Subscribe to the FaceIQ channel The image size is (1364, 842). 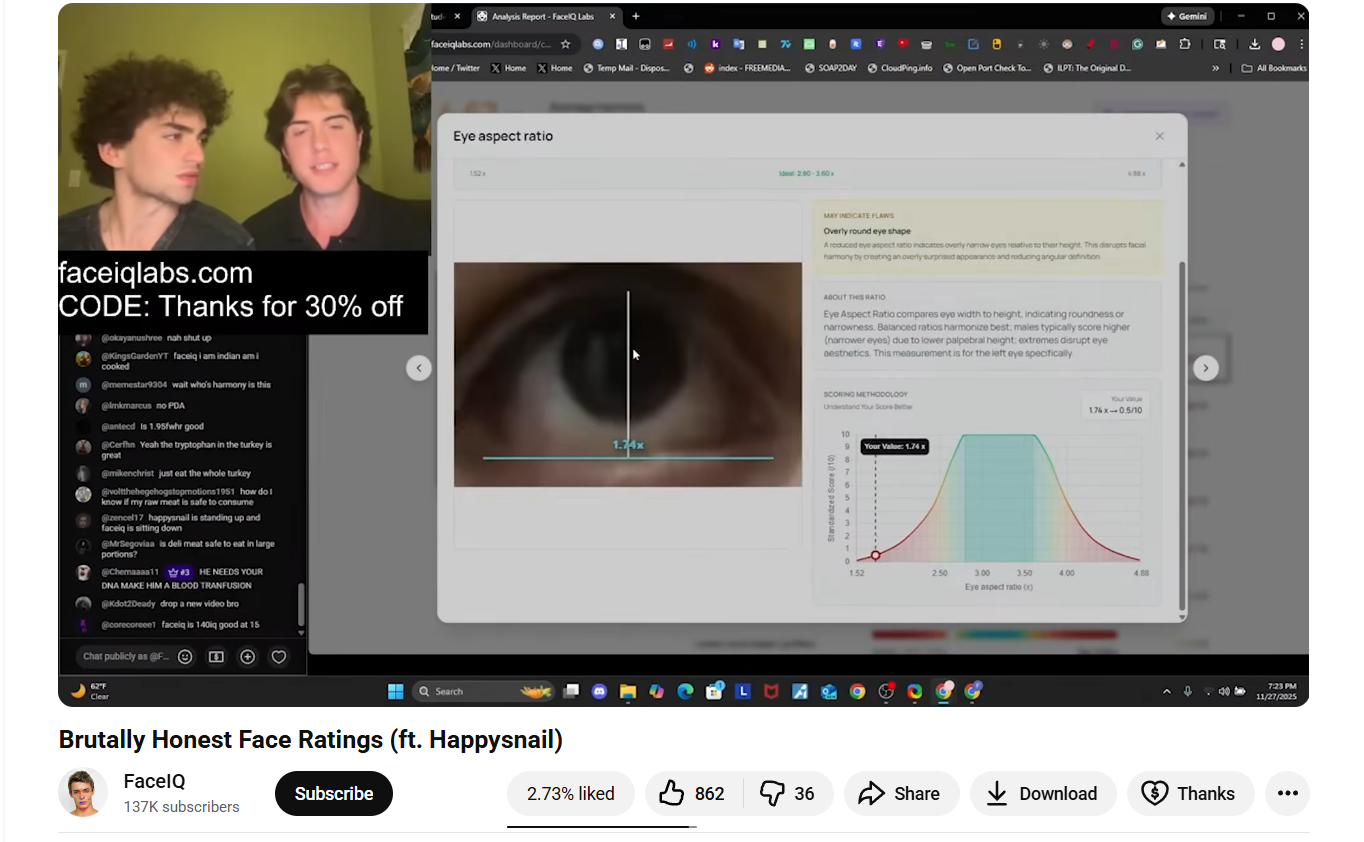point(333,794)
